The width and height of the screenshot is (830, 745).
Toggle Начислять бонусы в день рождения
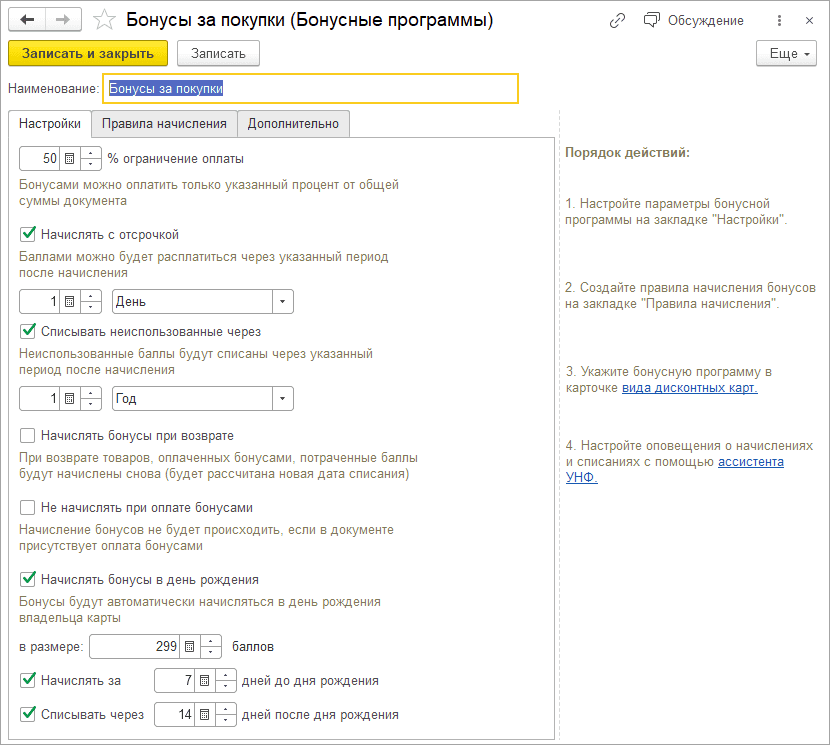[28, 579]
